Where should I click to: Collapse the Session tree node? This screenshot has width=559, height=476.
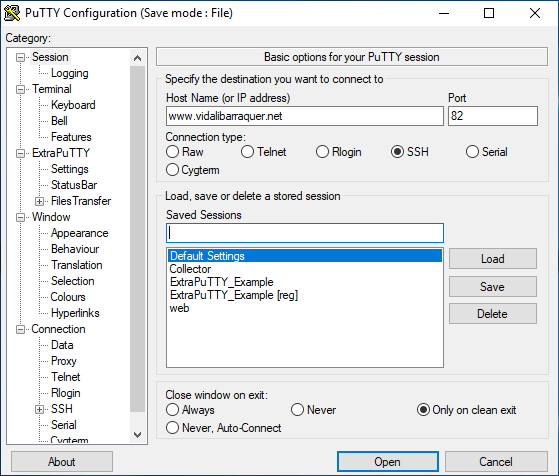[x=21, y=57]
